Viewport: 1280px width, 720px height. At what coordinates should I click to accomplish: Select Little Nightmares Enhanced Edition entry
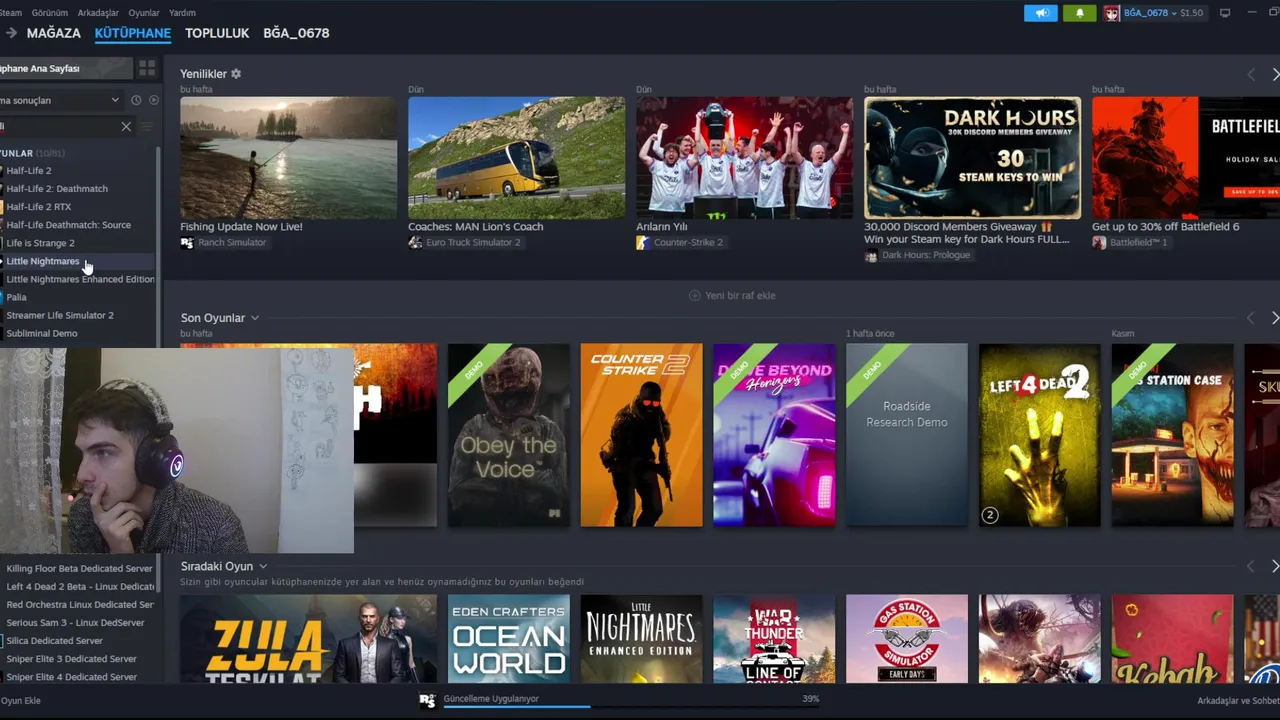[80, 279]
